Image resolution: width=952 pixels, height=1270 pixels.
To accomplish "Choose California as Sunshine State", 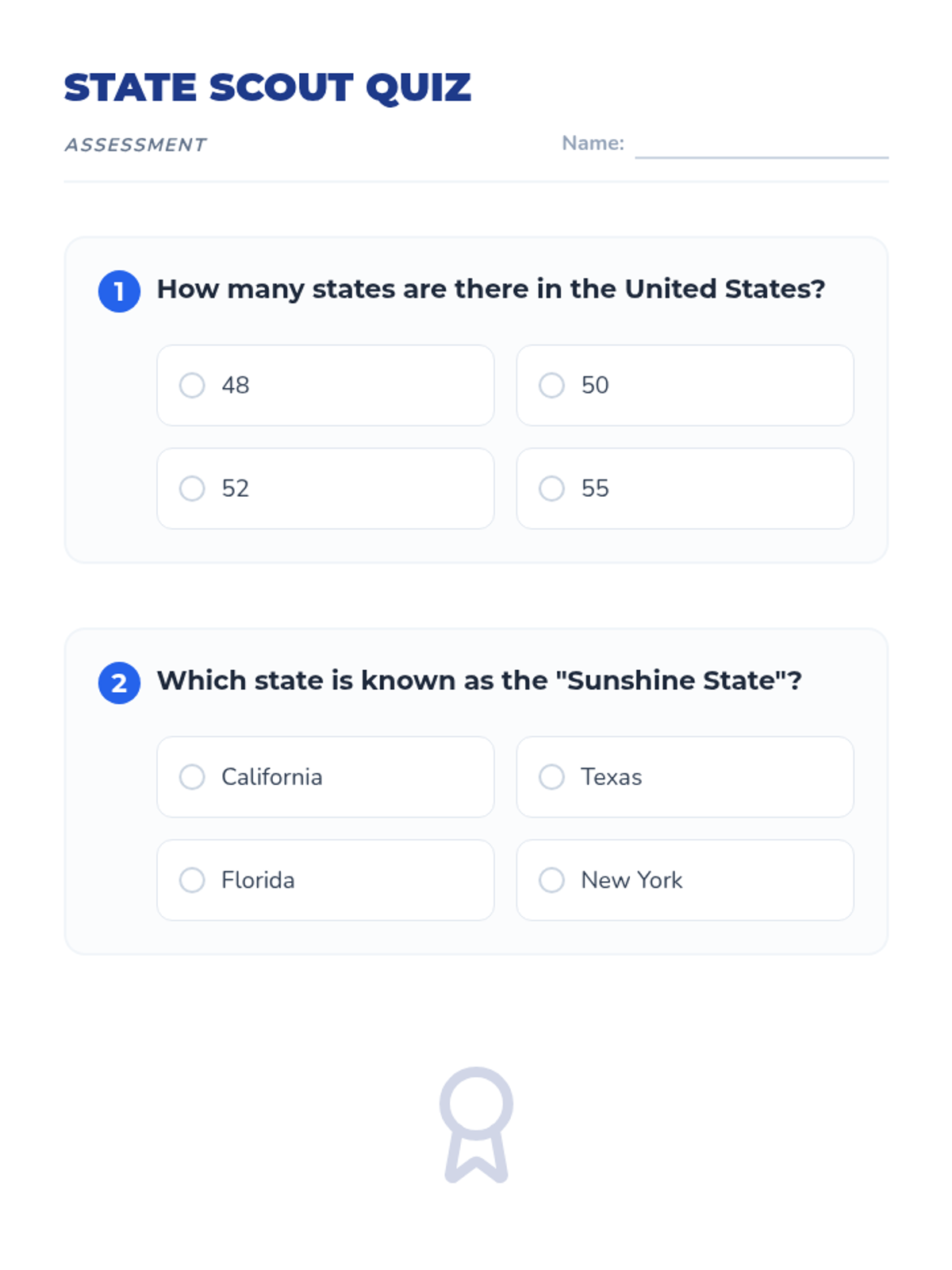I will (325, 776).
